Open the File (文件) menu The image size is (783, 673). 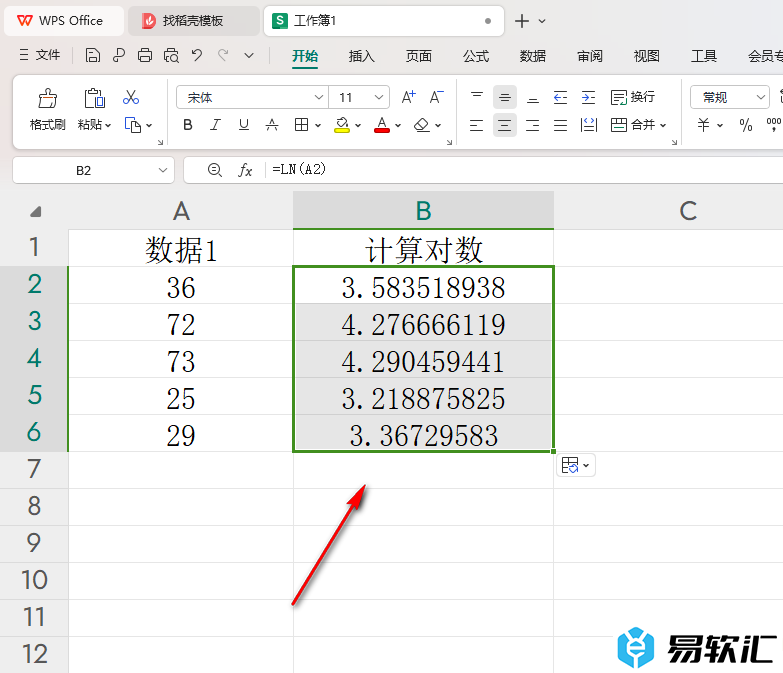[x=40, y=55]
